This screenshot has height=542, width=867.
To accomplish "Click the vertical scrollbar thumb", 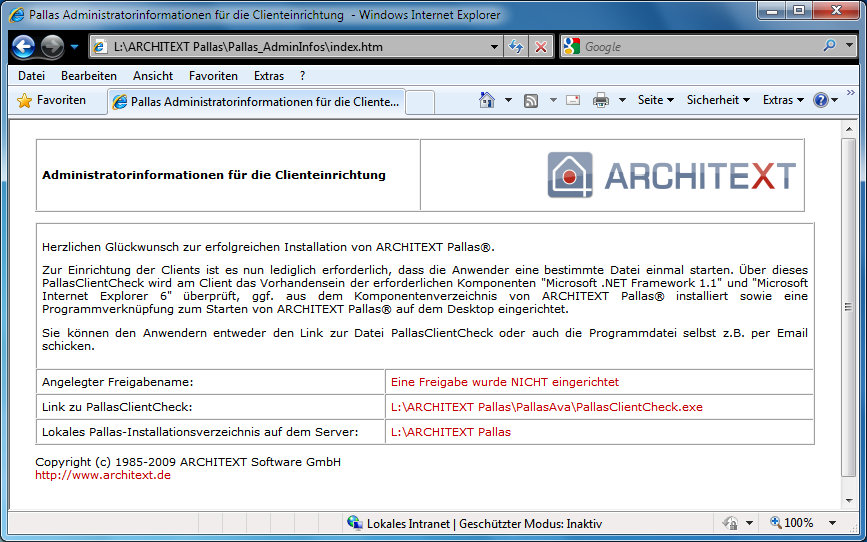I will [x=848, y=307].
